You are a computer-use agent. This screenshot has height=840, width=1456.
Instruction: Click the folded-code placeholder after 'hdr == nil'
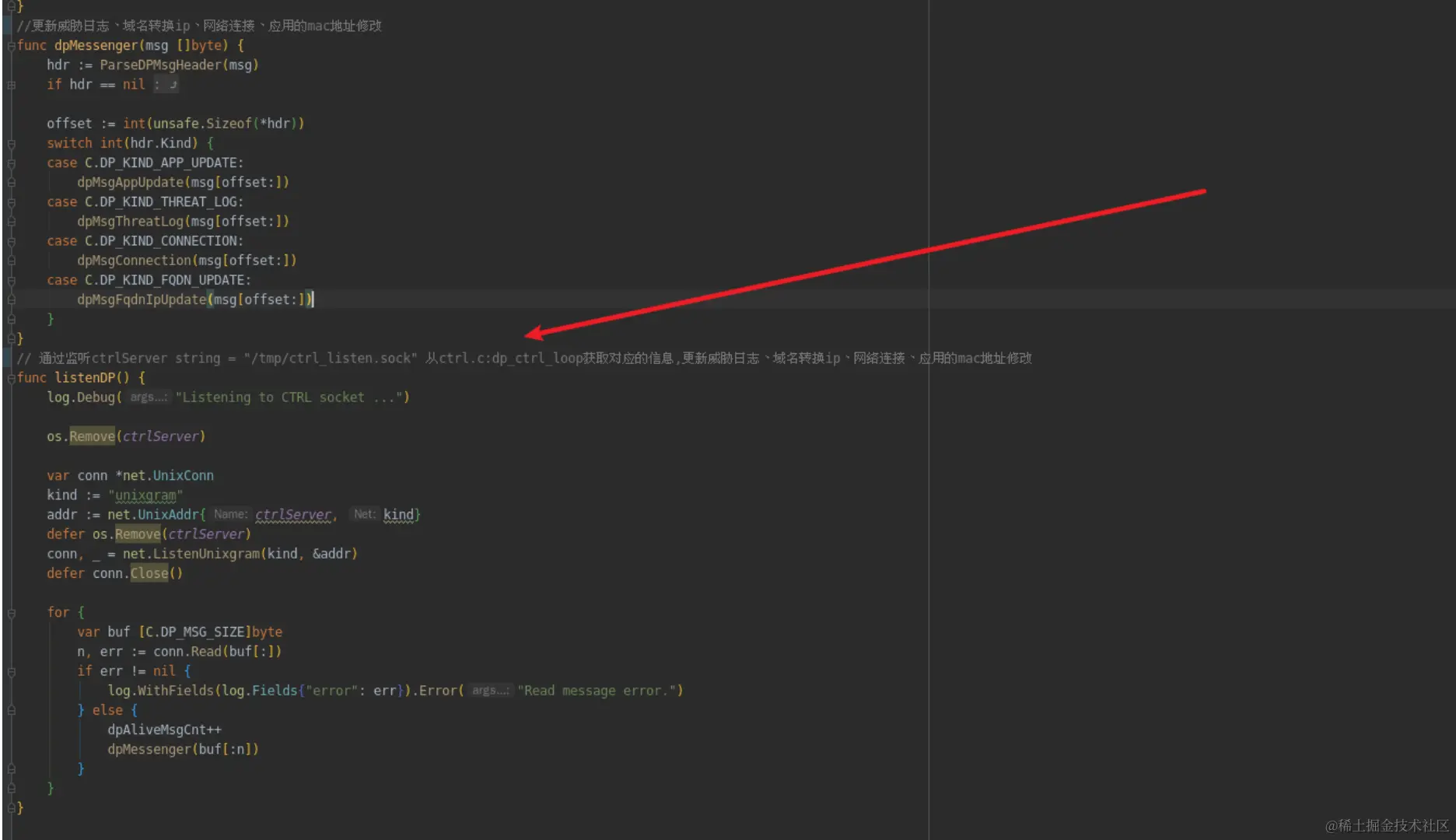165,85
